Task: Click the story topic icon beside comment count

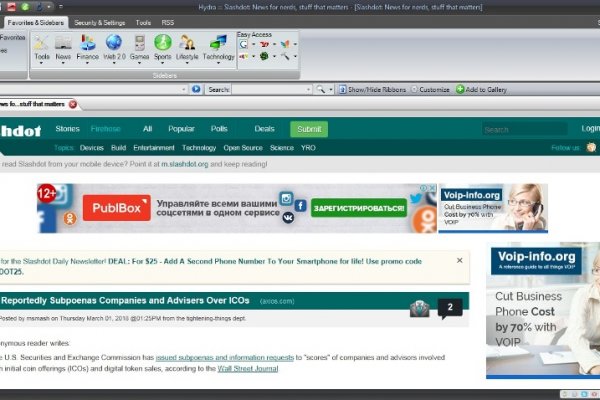Action: pos(419,309)
